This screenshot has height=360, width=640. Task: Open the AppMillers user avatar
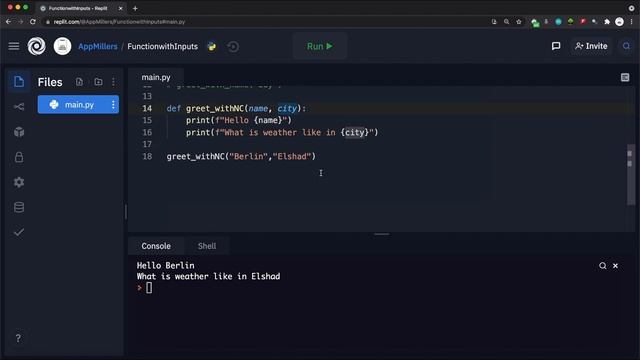(x=62, y=46)
